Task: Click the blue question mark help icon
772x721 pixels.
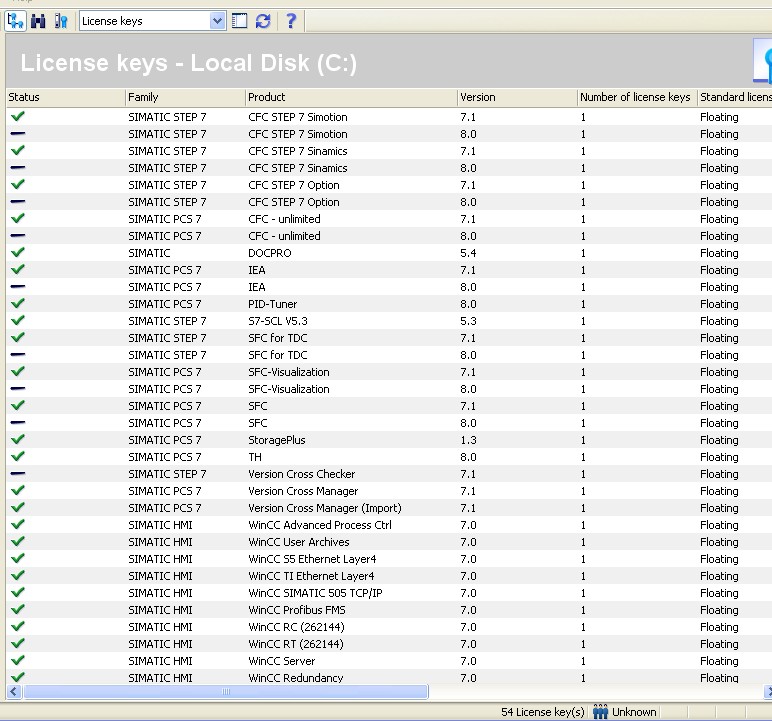Action: point(291,21)
